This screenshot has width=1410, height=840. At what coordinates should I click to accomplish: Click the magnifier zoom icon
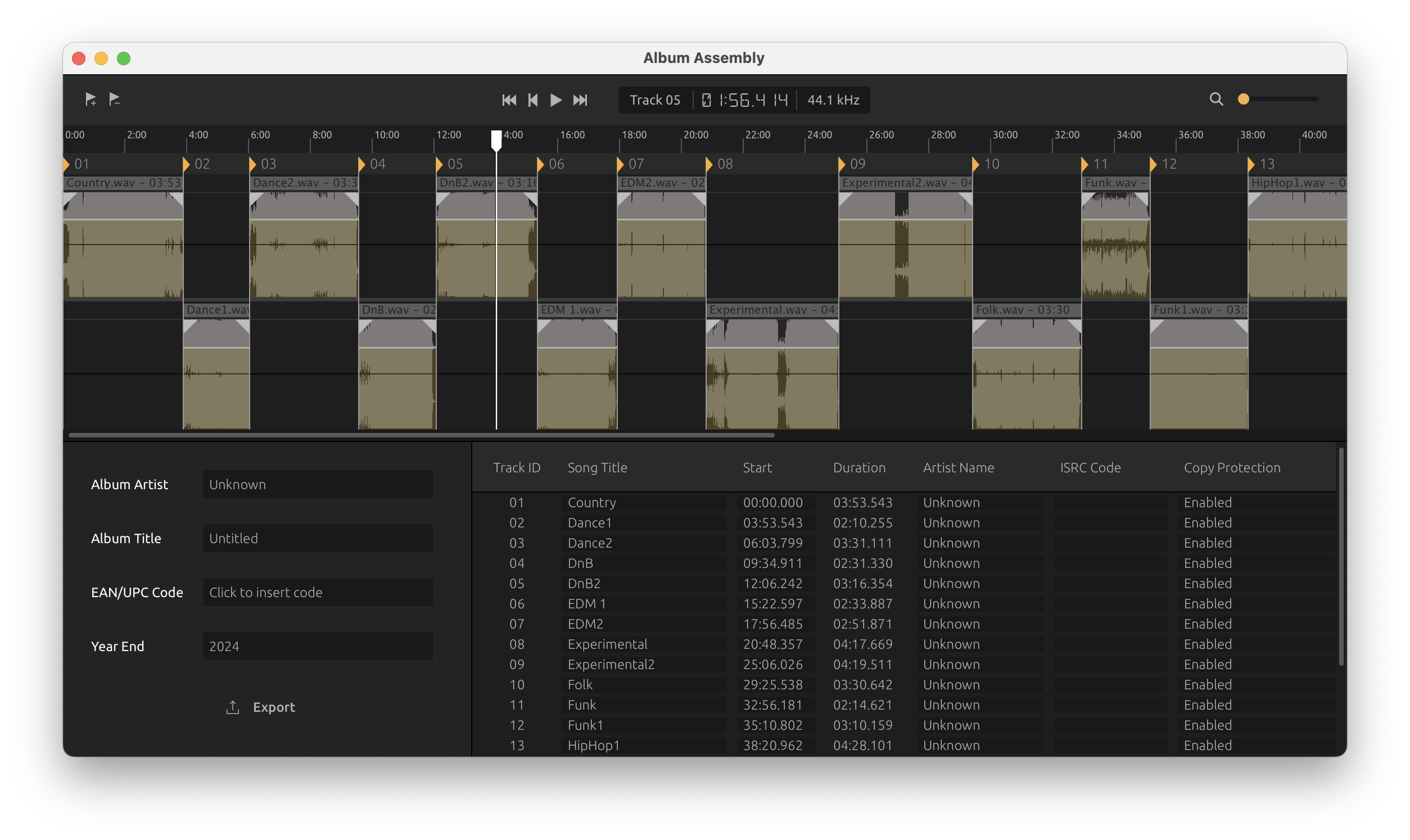(x=1217, y=100)
